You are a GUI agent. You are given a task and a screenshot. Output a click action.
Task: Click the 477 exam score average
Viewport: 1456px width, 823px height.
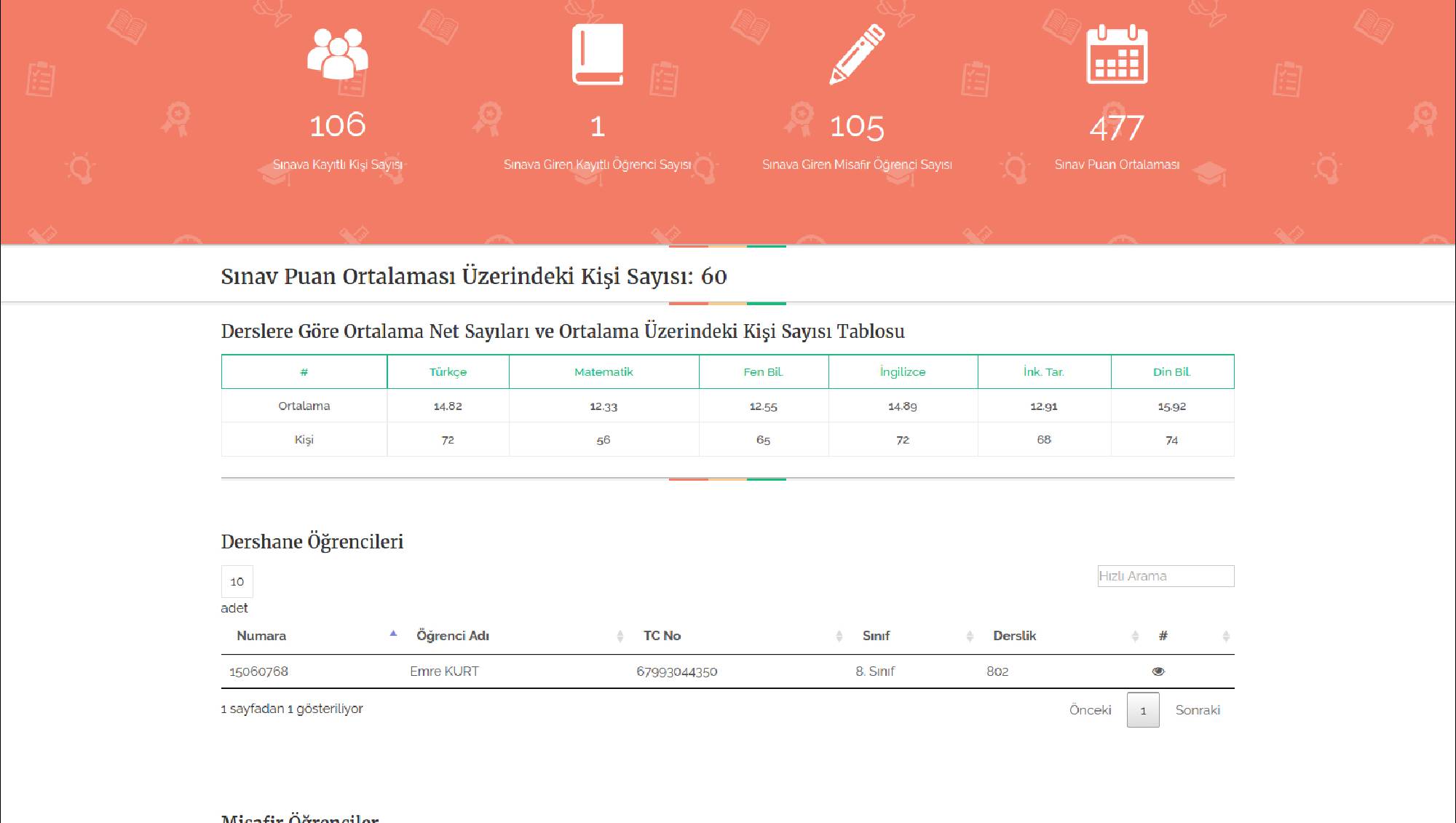[1117, 128]
